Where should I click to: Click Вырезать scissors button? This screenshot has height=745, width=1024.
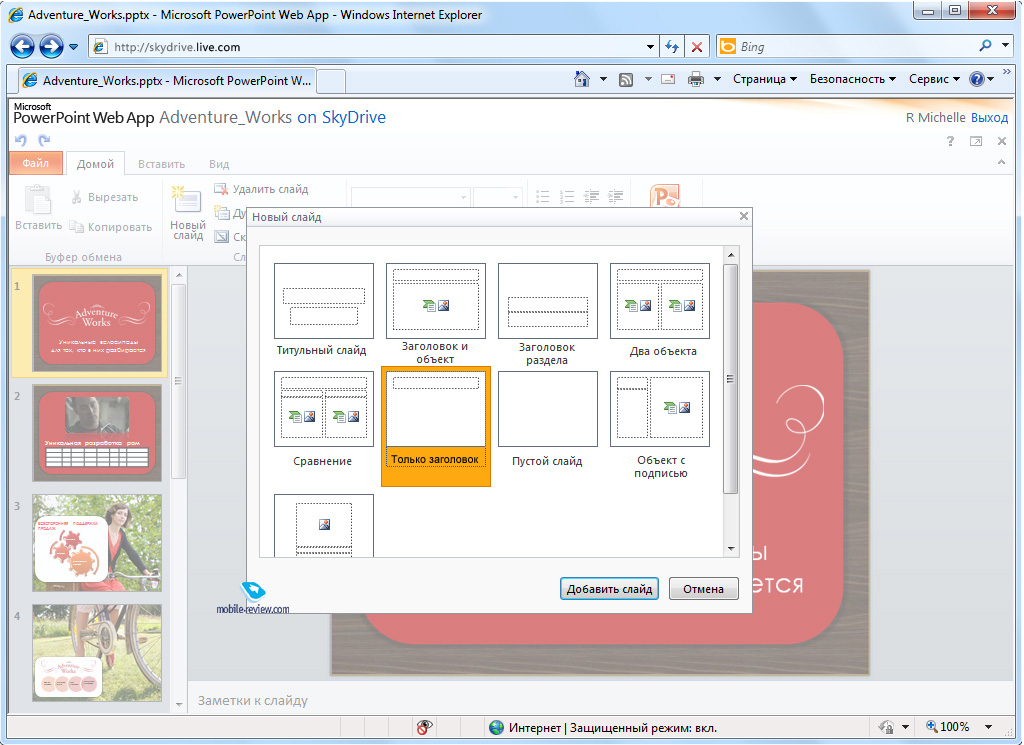point(104,197)
